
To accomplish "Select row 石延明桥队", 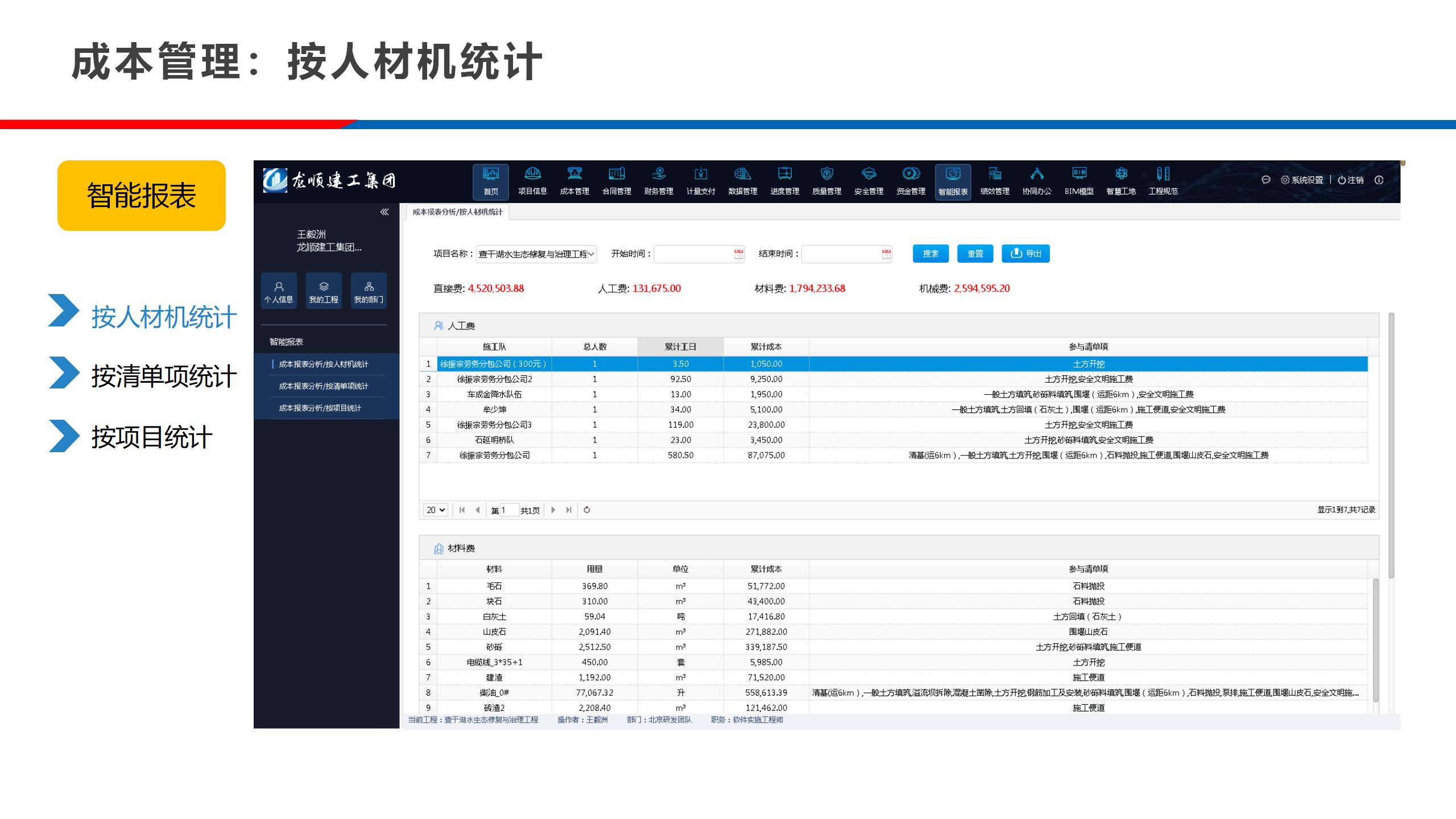I will (x=894, y=440).
